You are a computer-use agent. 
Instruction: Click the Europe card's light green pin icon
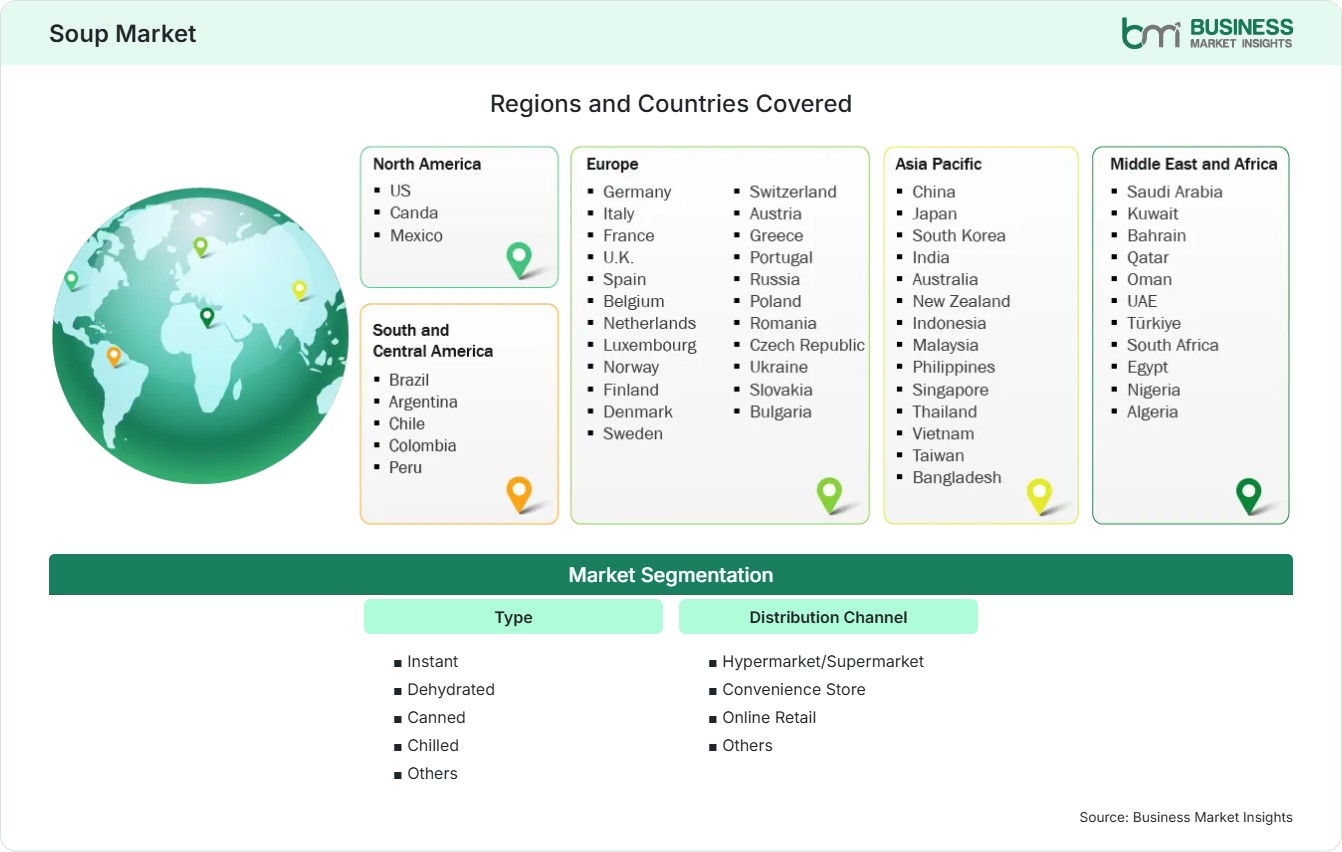click(x=830, y=494)
